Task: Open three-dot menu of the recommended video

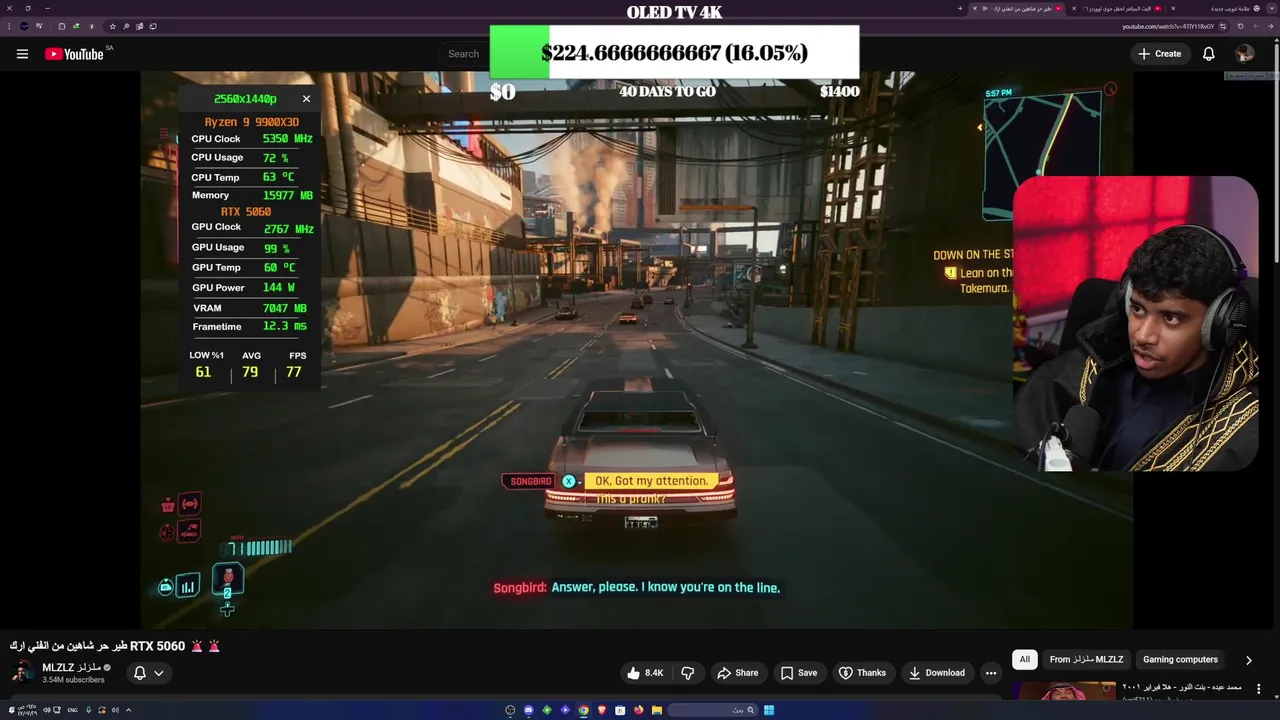Action: (x=1258, y=689)
